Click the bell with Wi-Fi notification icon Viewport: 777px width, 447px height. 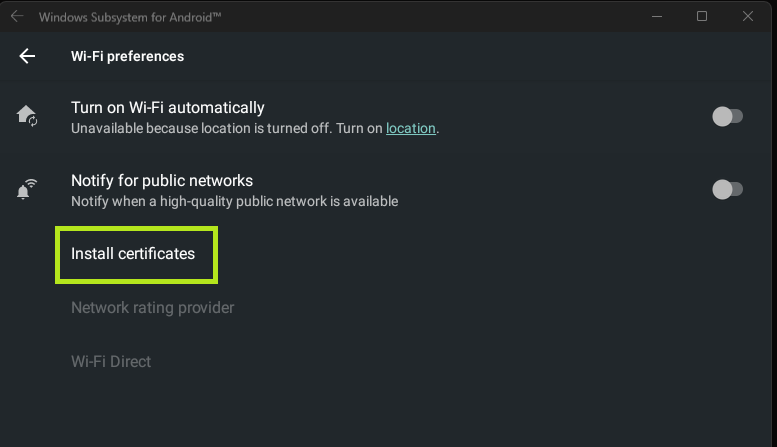(x=27, y=189)
